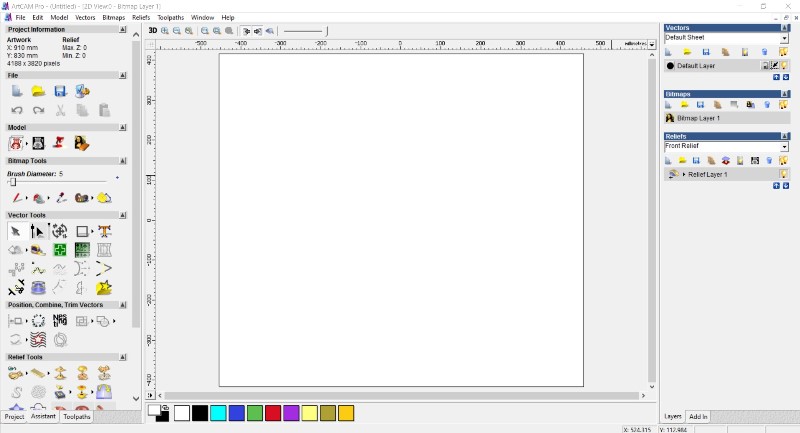Click the Brush Diameter slider handle

[x=13, y=182]
